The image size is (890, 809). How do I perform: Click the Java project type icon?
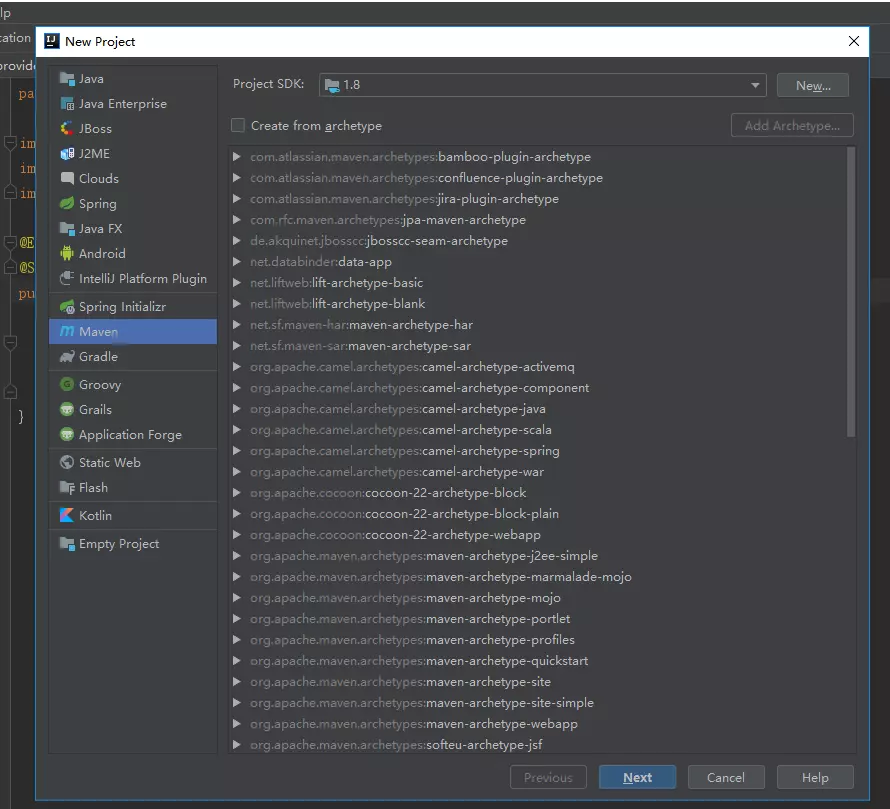point(67,79)
